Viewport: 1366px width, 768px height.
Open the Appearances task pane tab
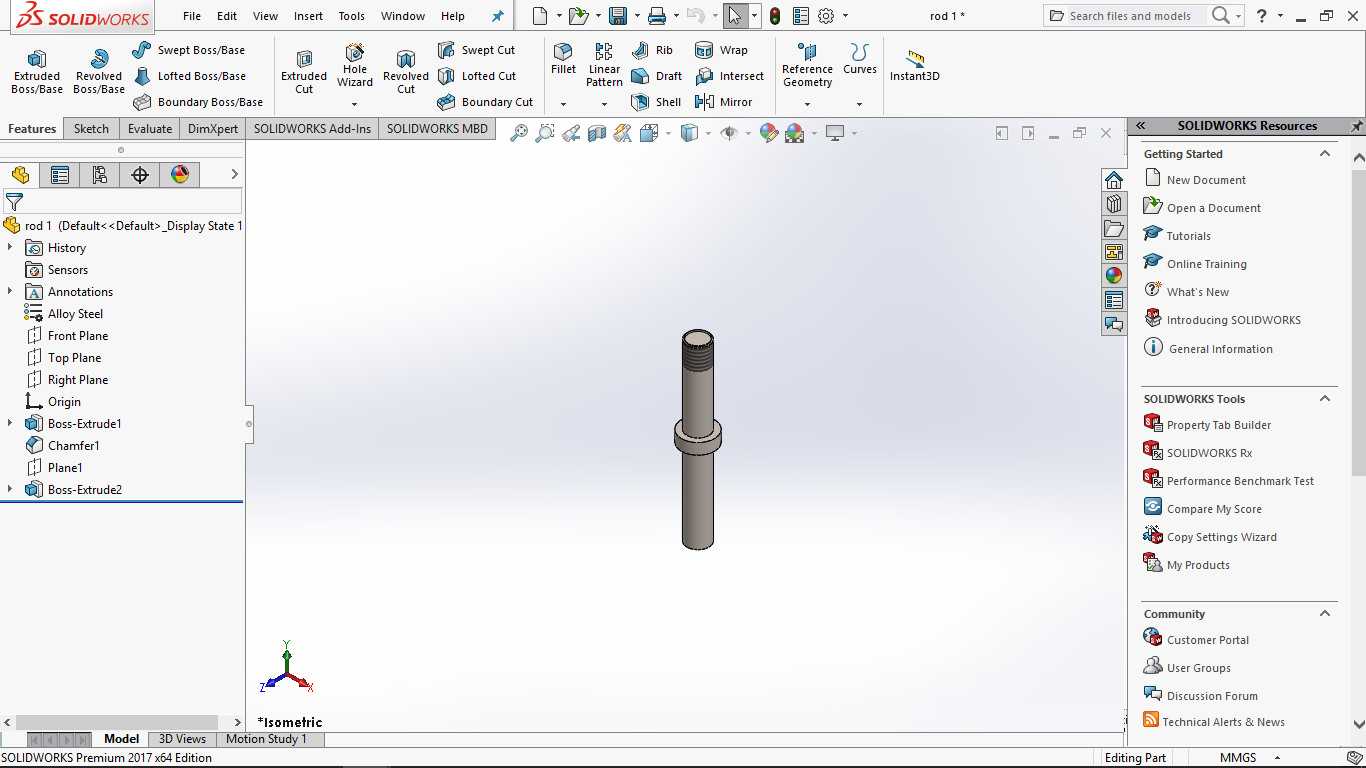click(1114, 276)
